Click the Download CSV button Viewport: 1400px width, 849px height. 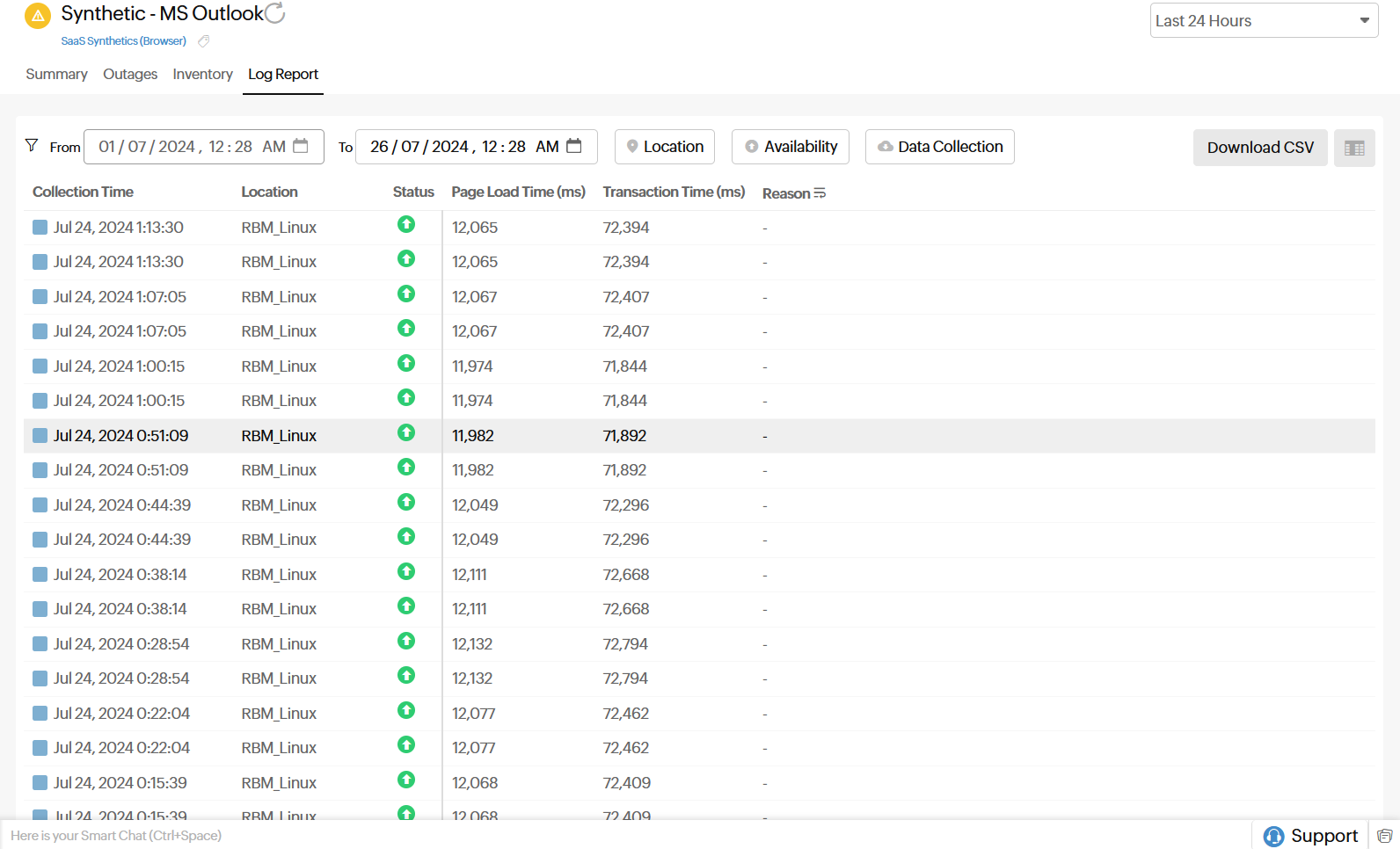[x=1259, y=148]
